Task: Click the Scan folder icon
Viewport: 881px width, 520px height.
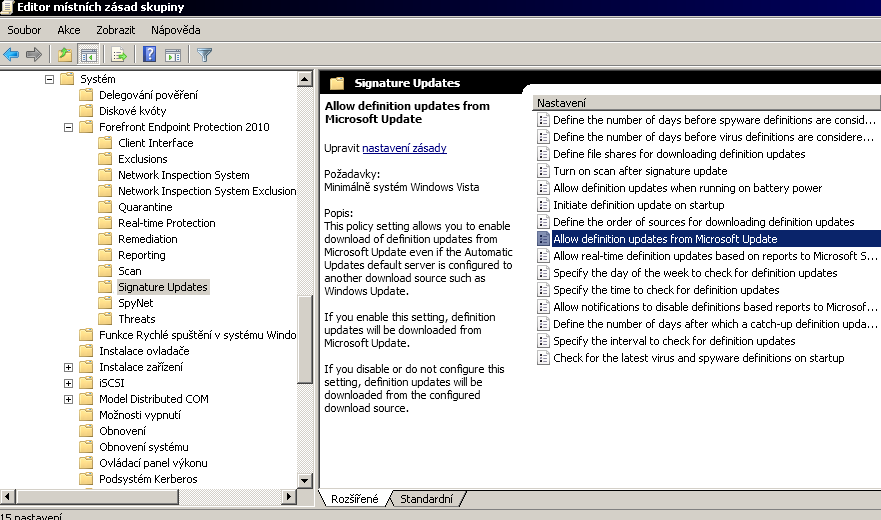Action: 105,271
